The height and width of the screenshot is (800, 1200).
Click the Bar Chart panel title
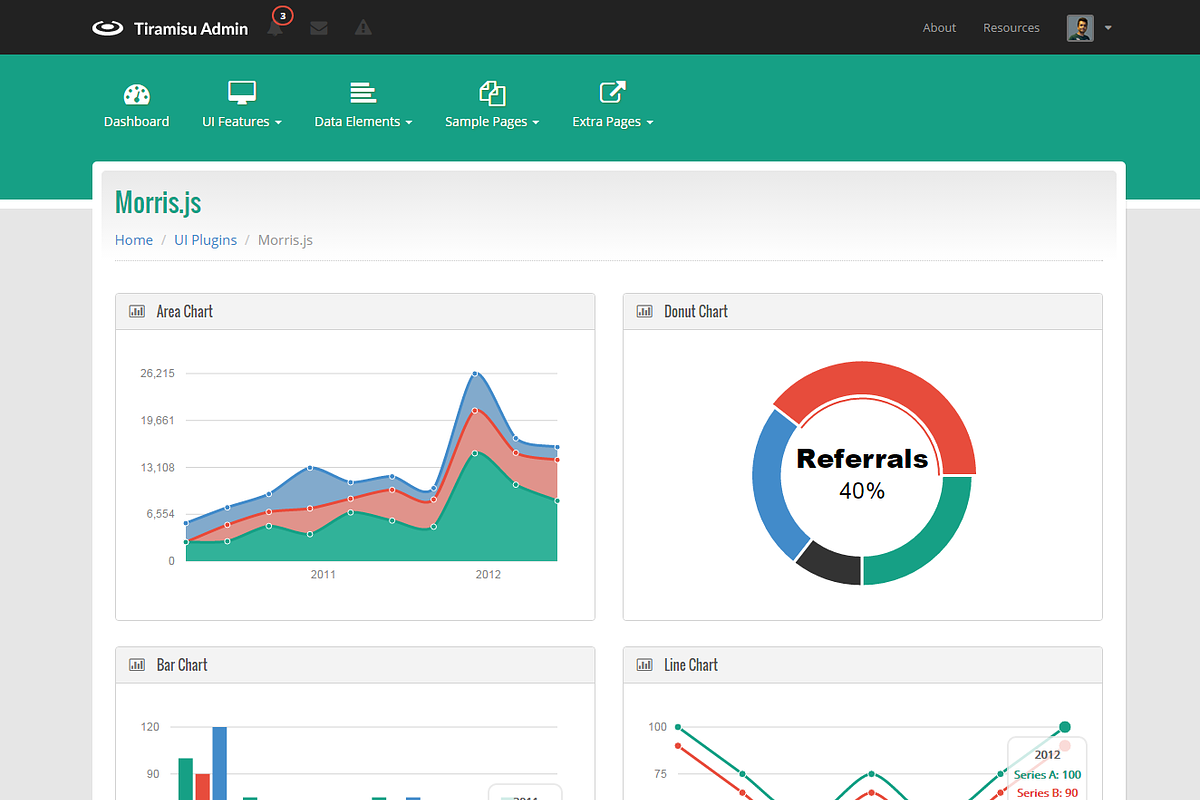coord(182,665)
